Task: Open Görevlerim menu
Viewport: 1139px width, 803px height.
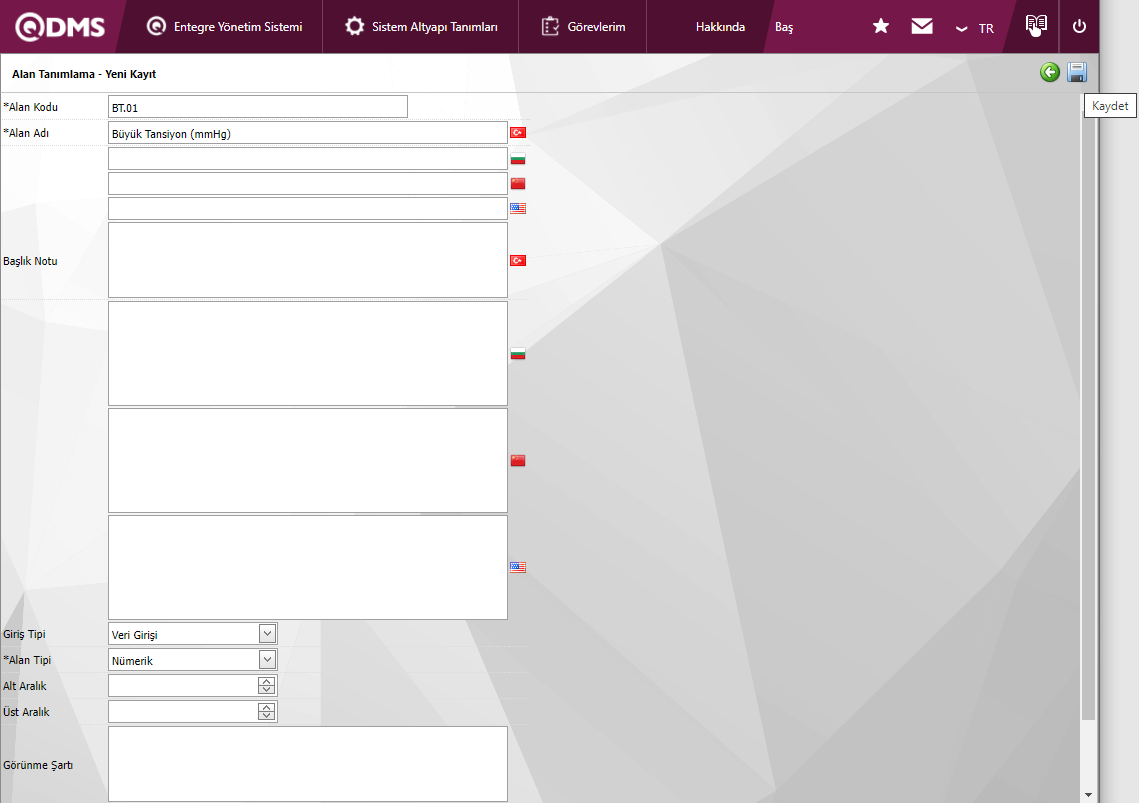Action: pos(583,27)
